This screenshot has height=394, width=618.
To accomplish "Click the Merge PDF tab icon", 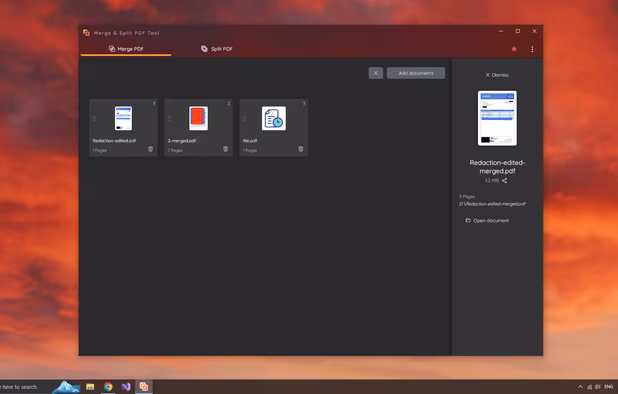I will [x=112, y=49].
